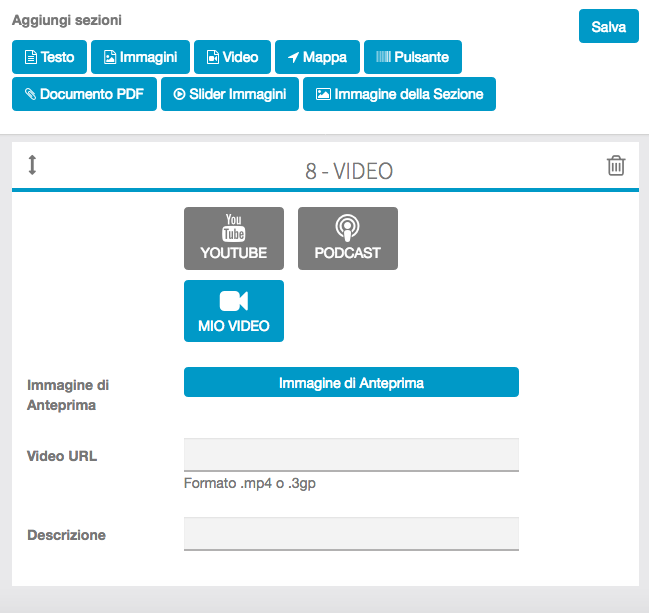Select YouTube as video source
649x613 pixels.
point(234,238)
